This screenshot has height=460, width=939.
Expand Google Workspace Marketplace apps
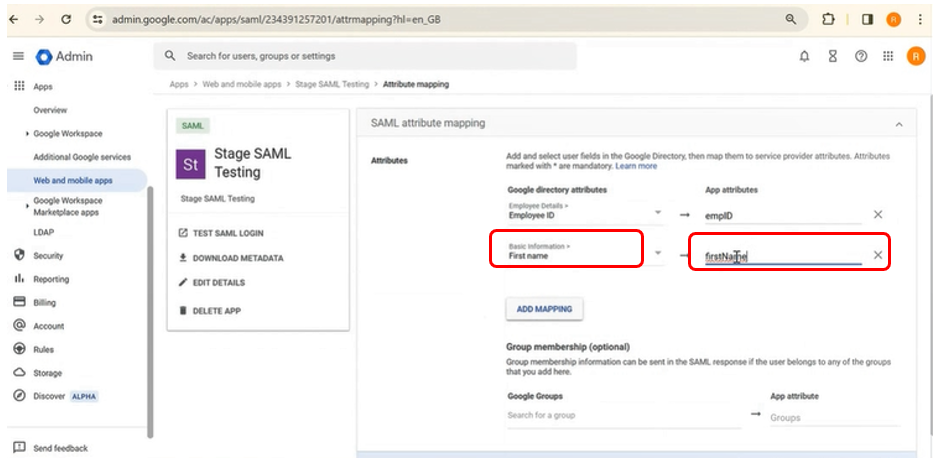click(28, 206)
